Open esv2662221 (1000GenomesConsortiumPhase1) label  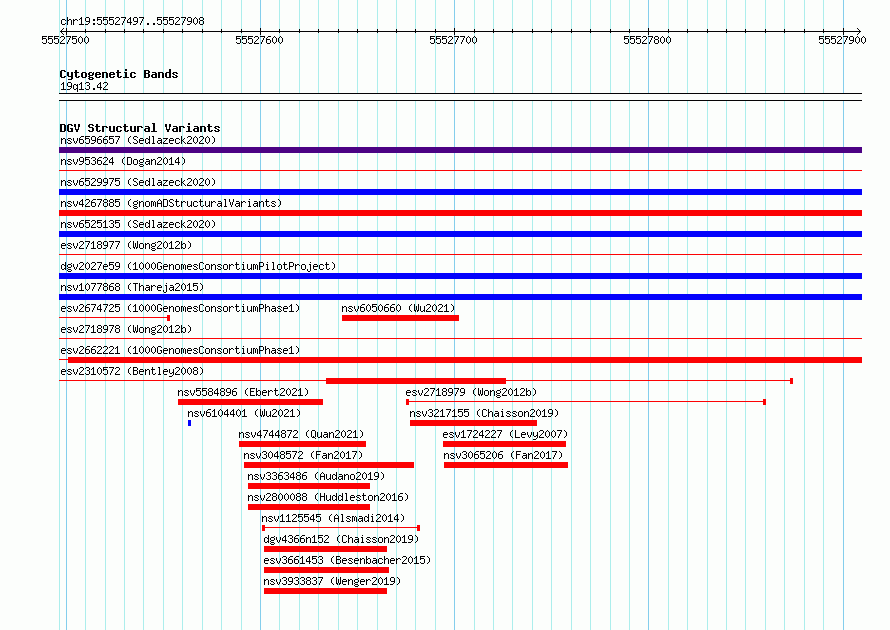pyautogui.click(x=180, y=350)
